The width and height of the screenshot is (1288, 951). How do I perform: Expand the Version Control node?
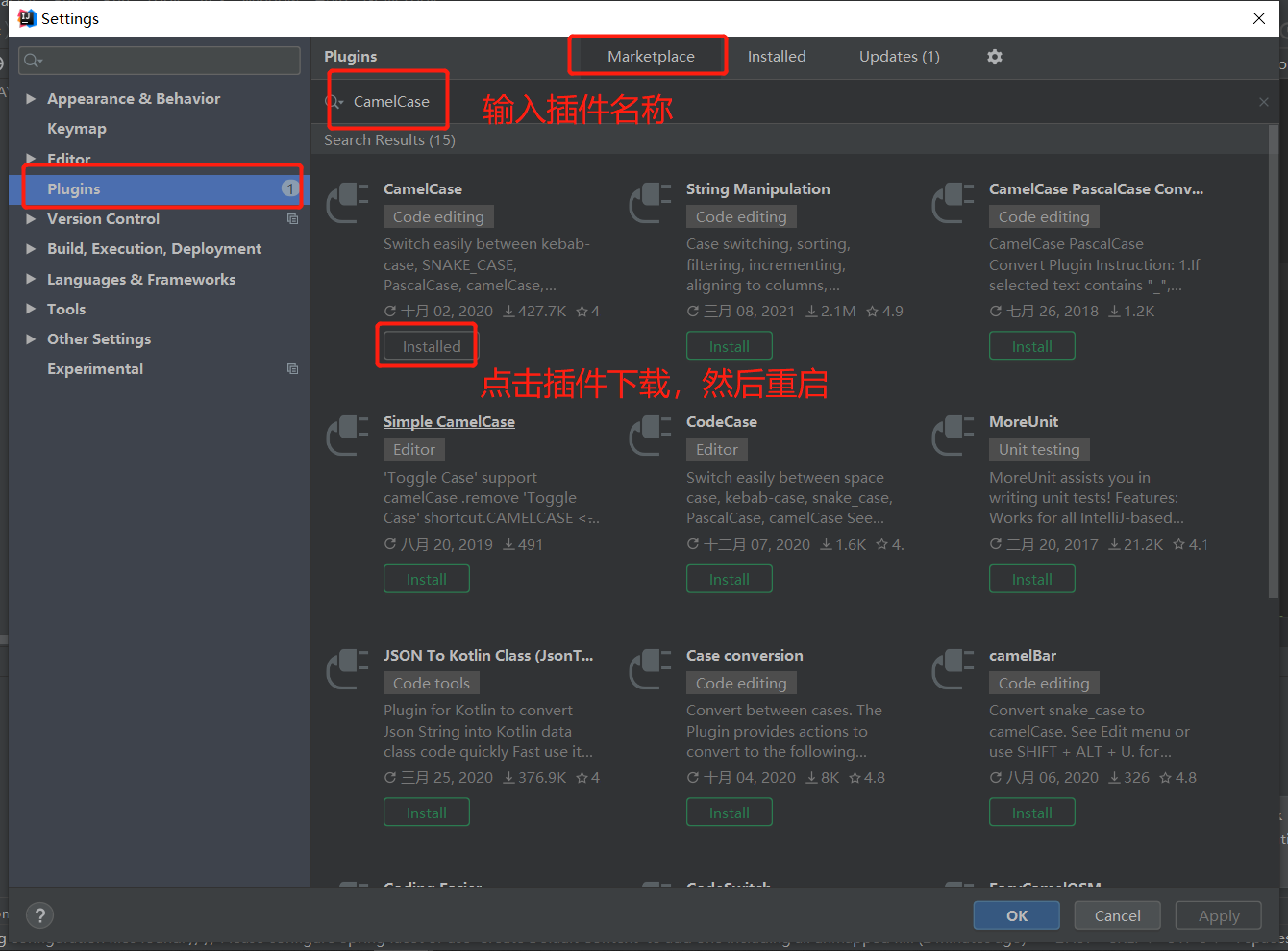tap(31, 219)
